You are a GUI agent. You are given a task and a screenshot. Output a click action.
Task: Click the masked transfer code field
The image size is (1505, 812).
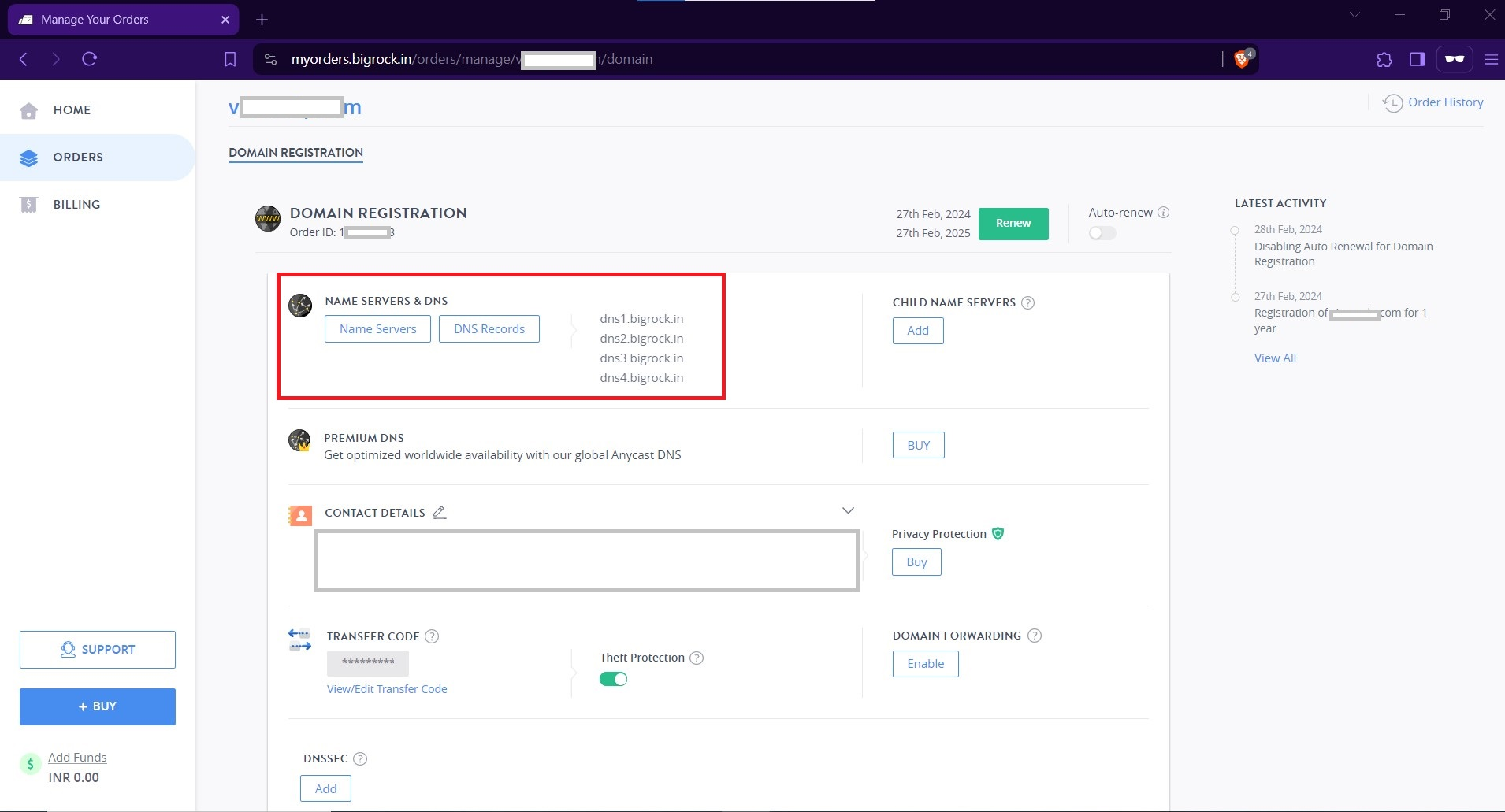click(367, 663)
